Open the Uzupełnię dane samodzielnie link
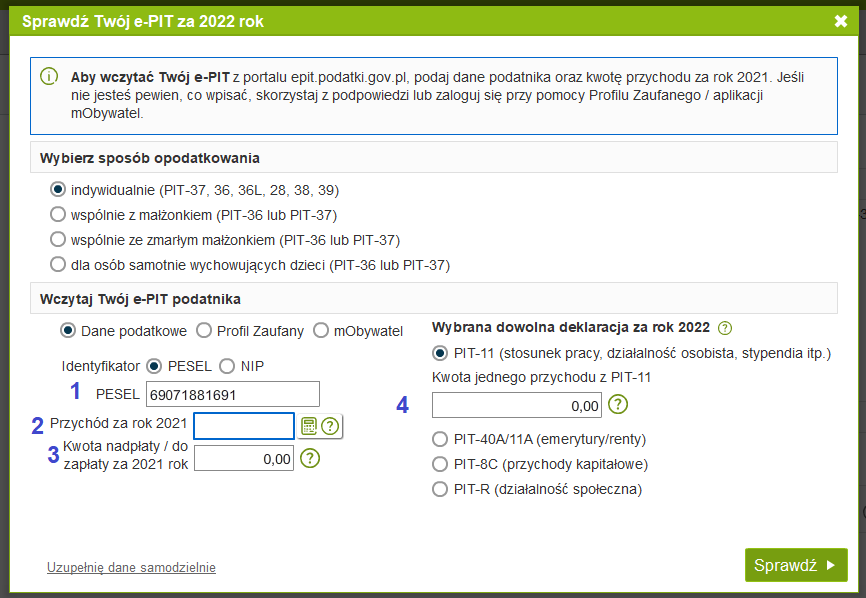The height and width of the screenshot is (598, 866). (131, 567)
